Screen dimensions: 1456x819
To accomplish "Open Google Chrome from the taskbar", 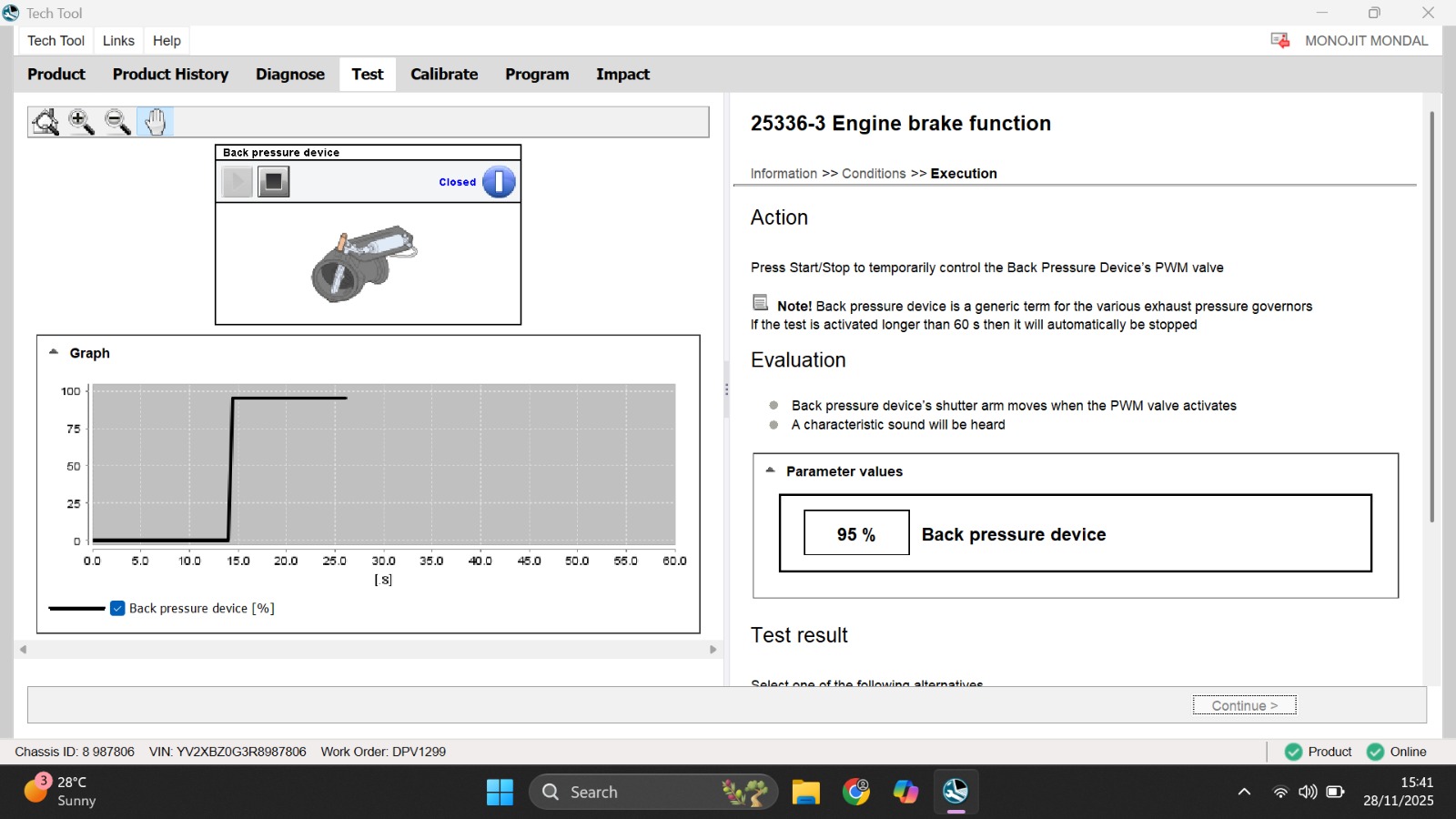I will pyautogui.click(x=855, y=792).
